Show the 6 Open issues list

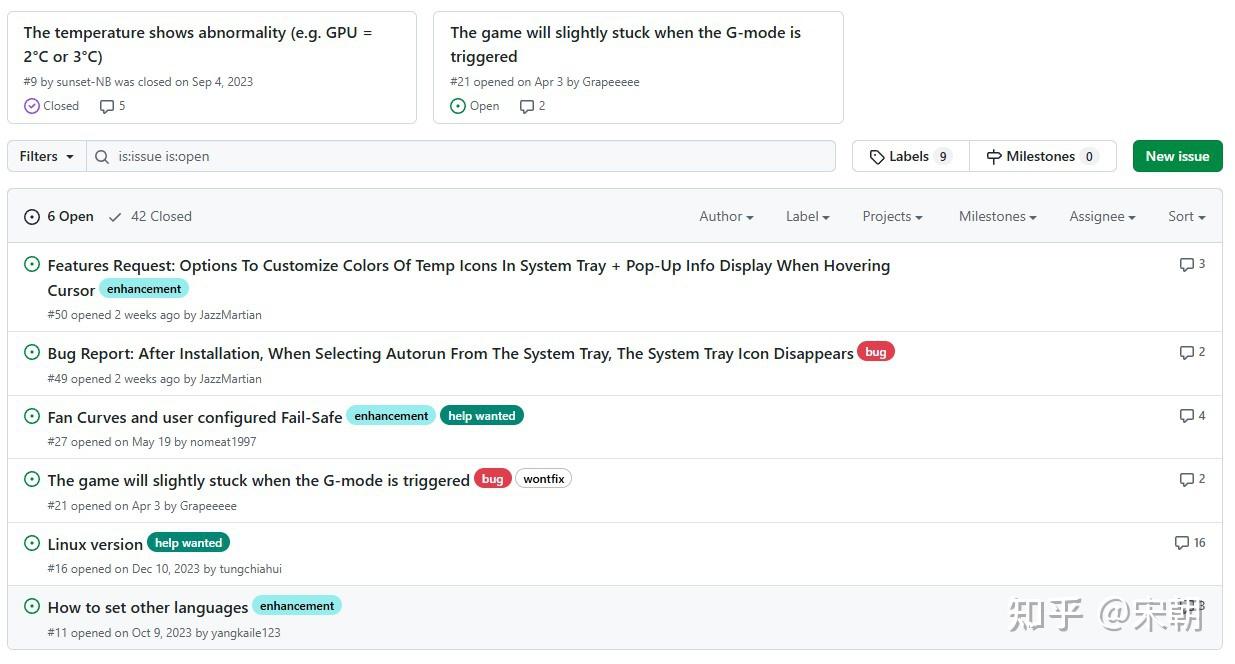(59, 216)
